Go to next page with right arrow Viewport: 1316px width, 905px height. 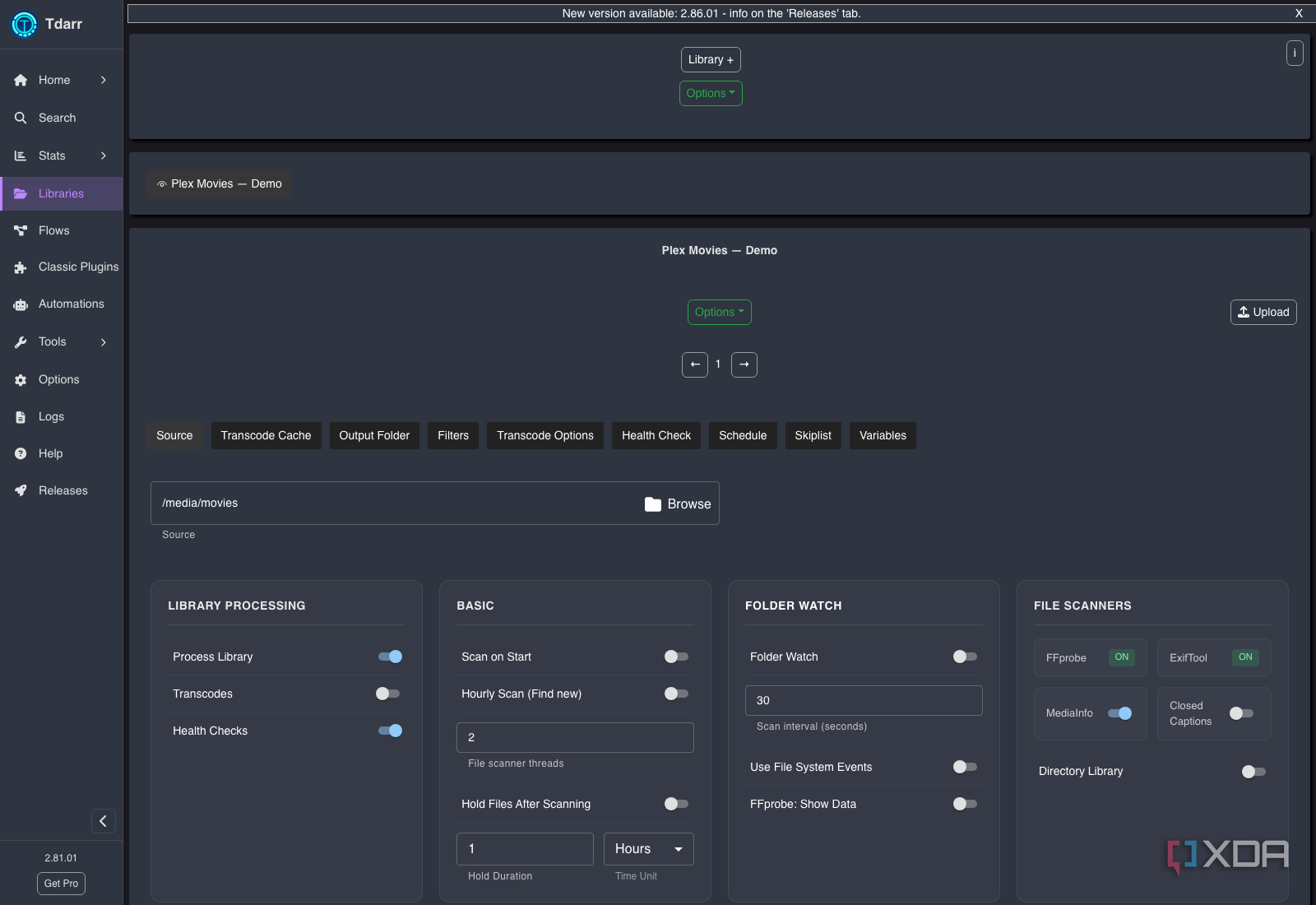point(744,364)
